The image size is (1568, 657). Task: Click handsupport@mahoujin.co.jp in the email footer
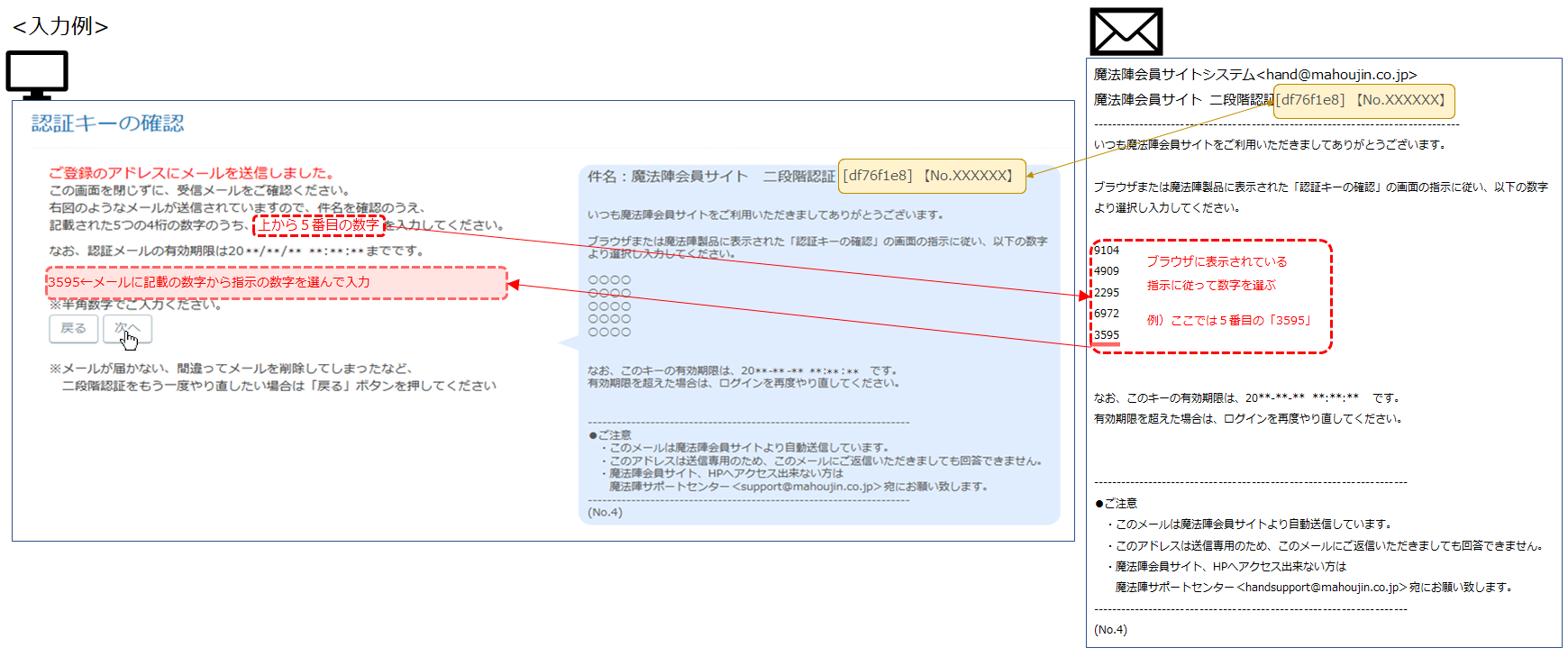click(x=1322, y=588)
